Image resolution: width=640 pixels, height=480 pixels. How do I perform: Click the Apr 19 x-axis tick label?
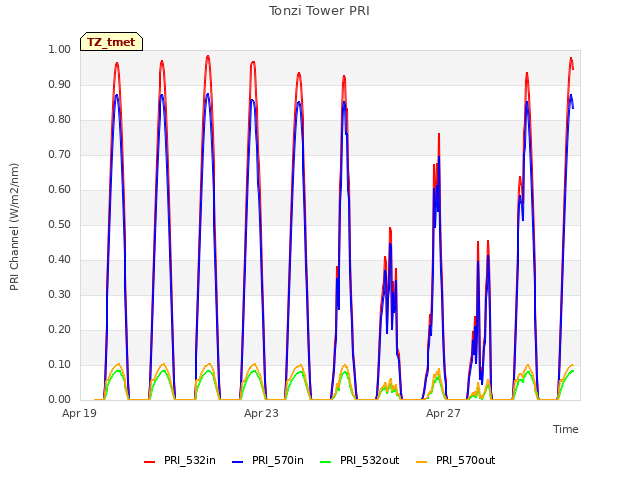click(x=79, y=413)
